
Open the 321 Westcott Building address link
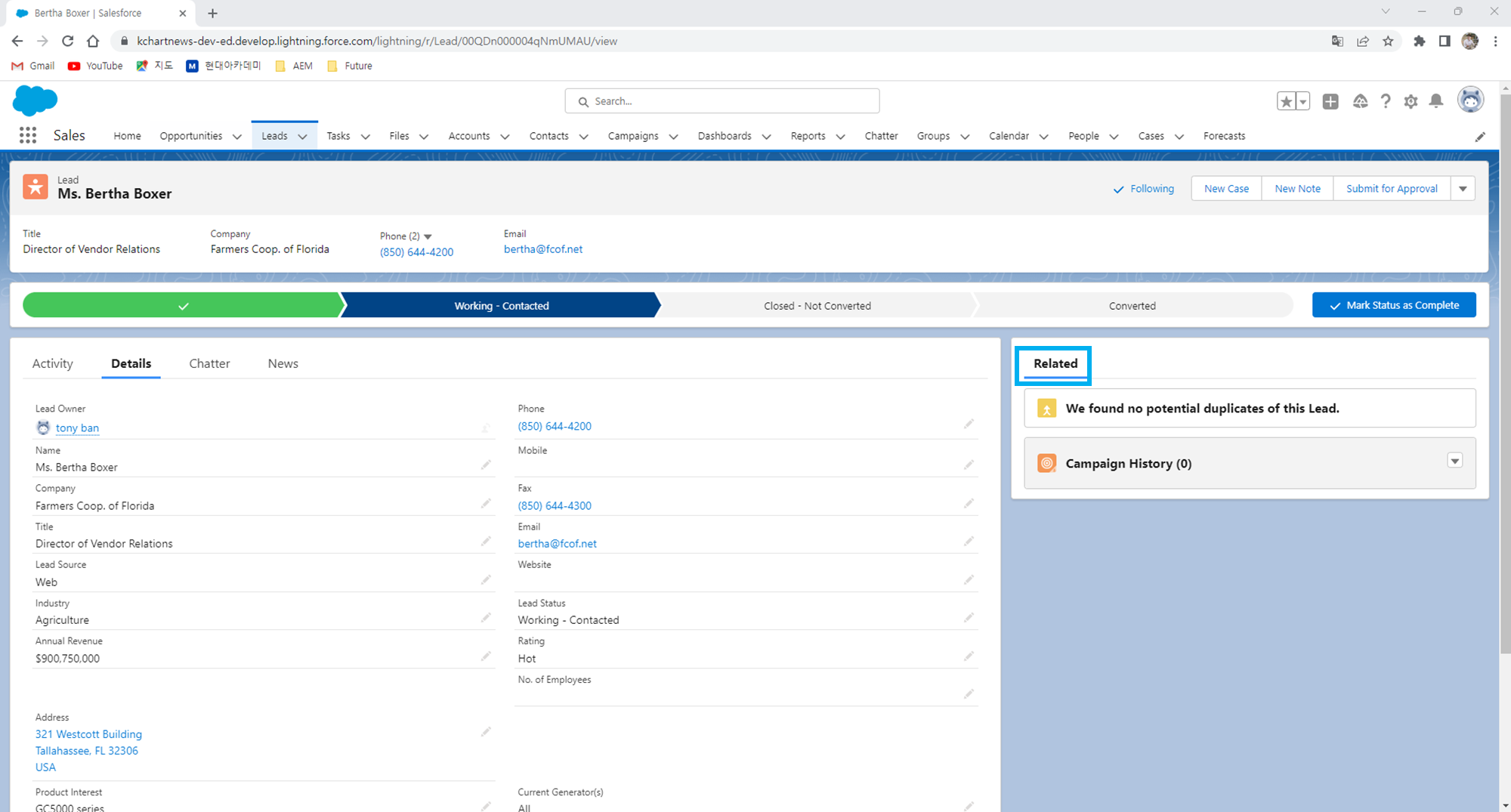(88, 734)
